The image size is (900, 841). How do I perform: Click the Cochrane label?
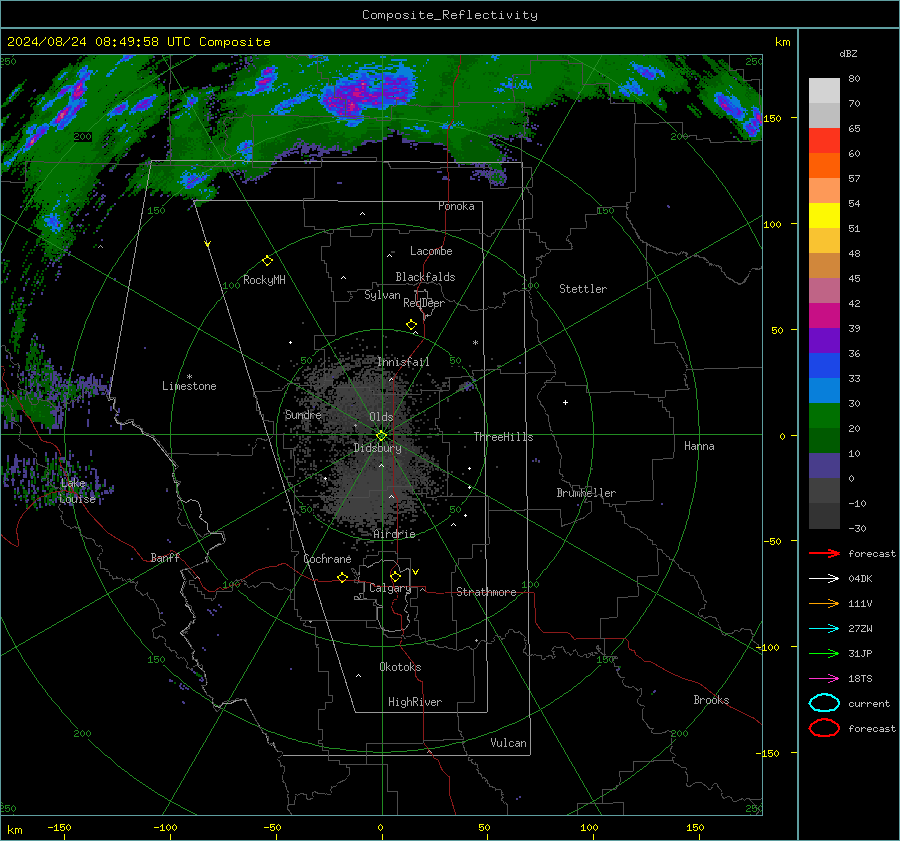click(327, 559)
